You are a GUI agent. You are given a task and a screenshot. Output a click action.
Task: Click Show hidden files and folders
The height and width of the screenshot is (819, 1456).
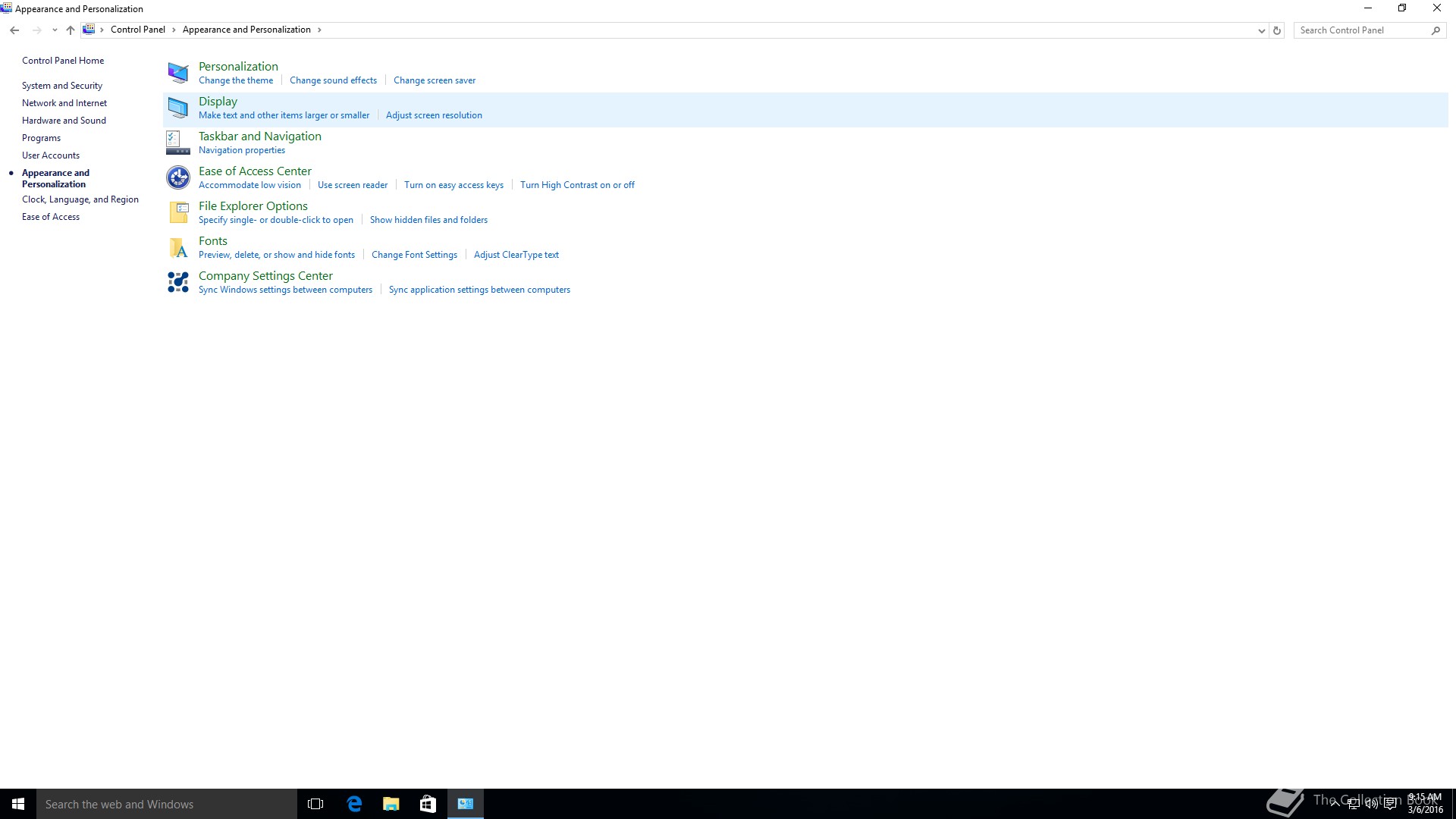428,220
